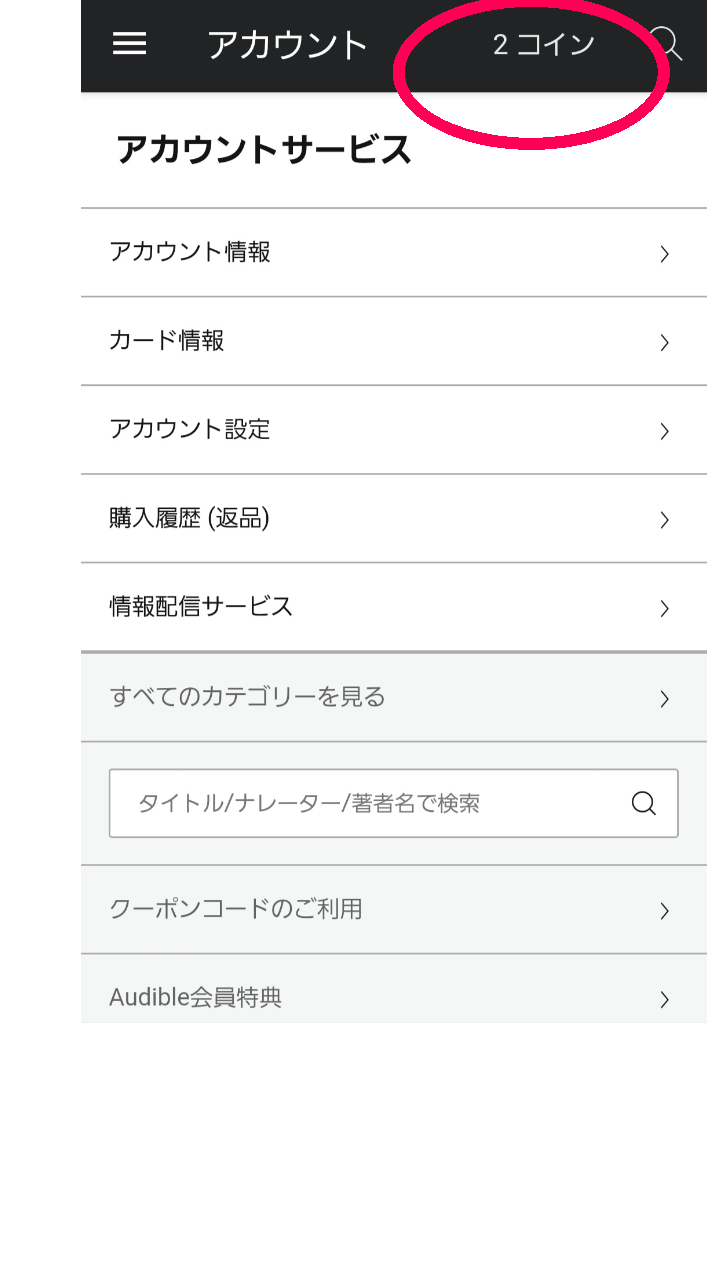This screenshot has width=720, height=1280.
Task: Open 購入履歴 (返品) entry
Action: click(x=189, y=518)
